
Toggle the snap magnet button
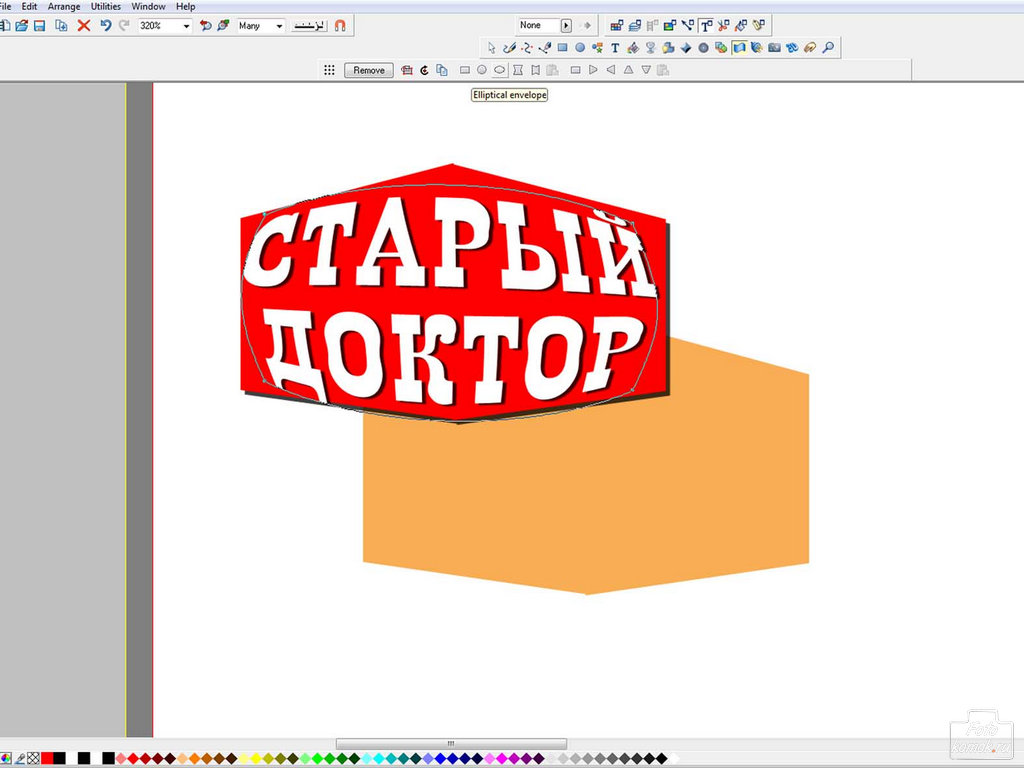point(340,25)
